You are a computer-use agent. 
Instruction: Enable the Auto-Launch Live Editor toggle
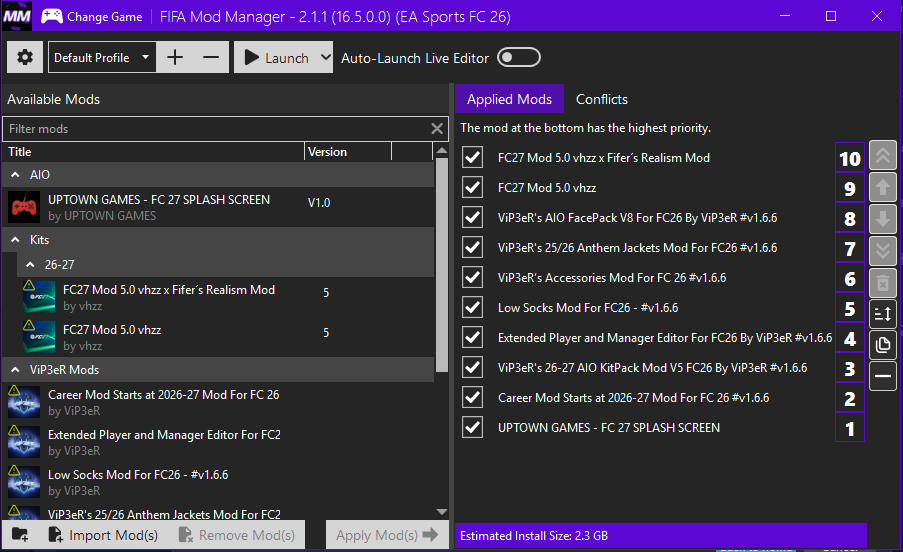coord(518,58)
